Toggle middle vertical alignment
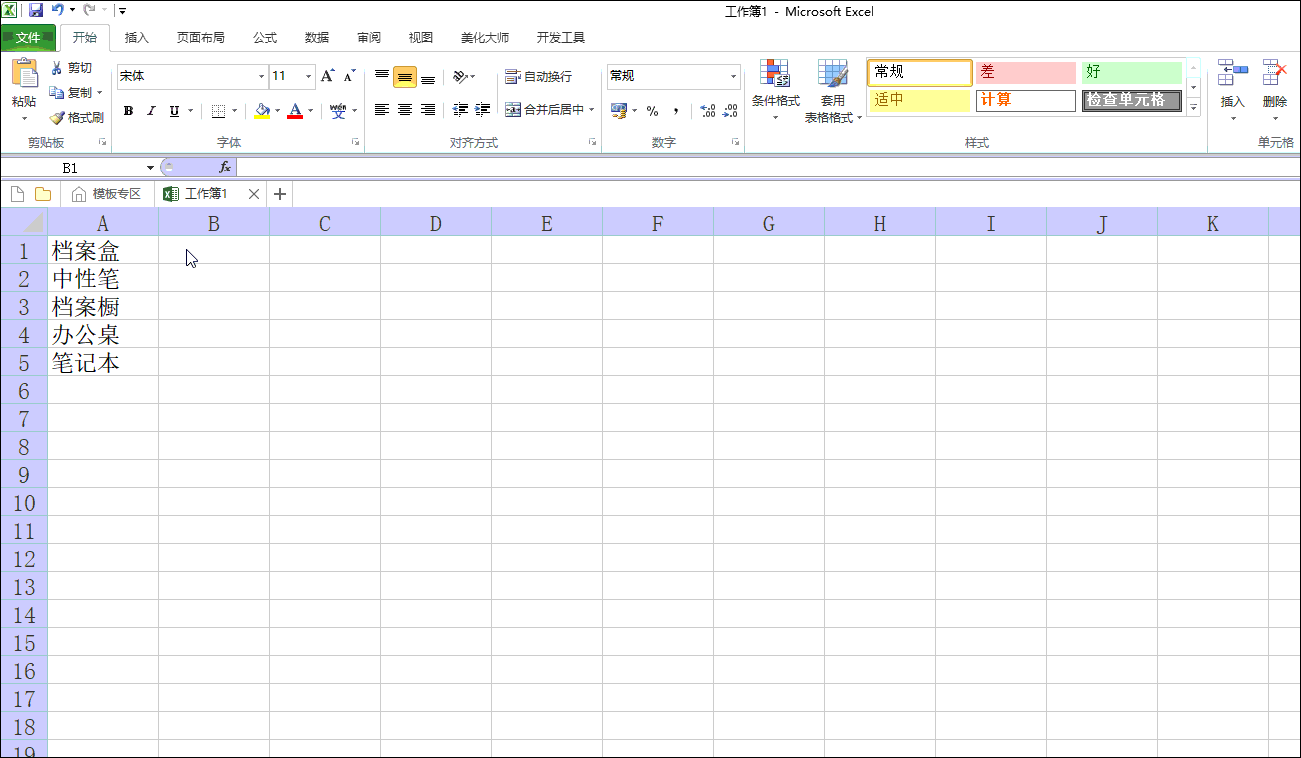 coord(405,76)
